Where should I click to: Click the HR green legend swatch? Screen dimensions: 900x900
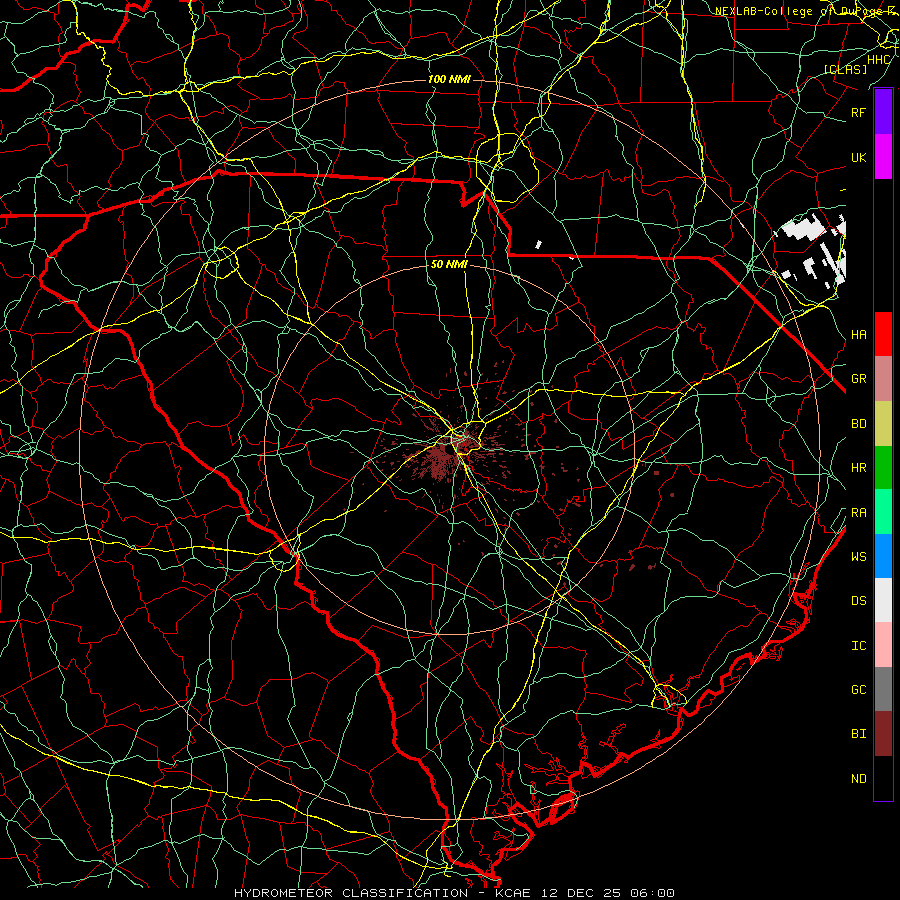pyautogui.click(x=883, y=467)
